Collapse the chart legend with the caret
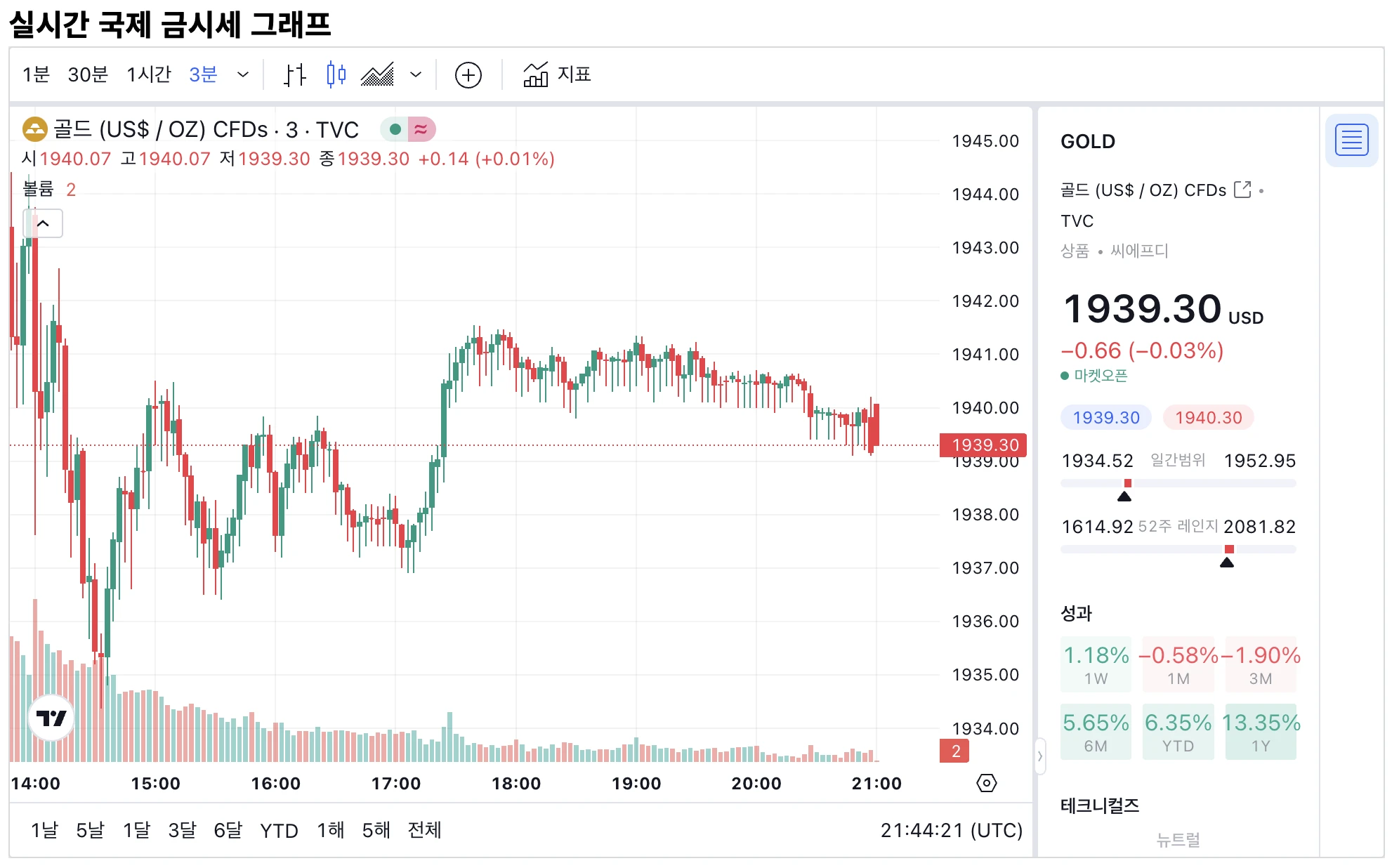The width and height of the screenshot is (1399, 868). click(43, 223)
